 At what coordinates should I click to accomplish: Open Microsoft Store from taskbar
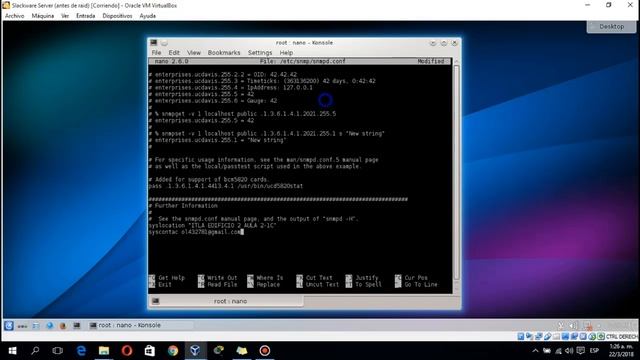tap(150, 351)
